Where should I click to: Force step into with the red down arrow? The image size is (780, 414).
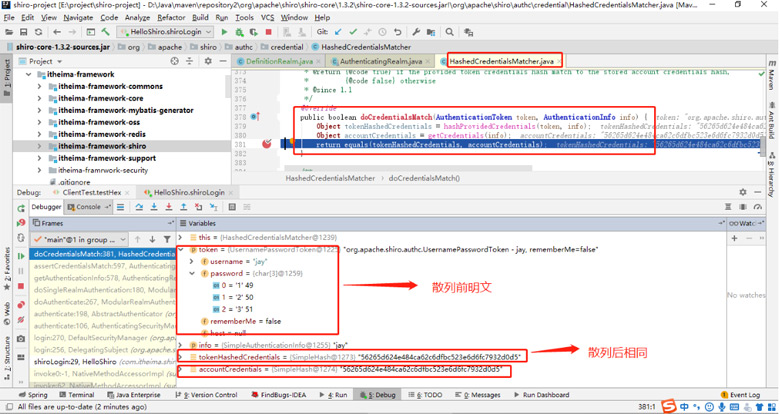coord(169,207)
